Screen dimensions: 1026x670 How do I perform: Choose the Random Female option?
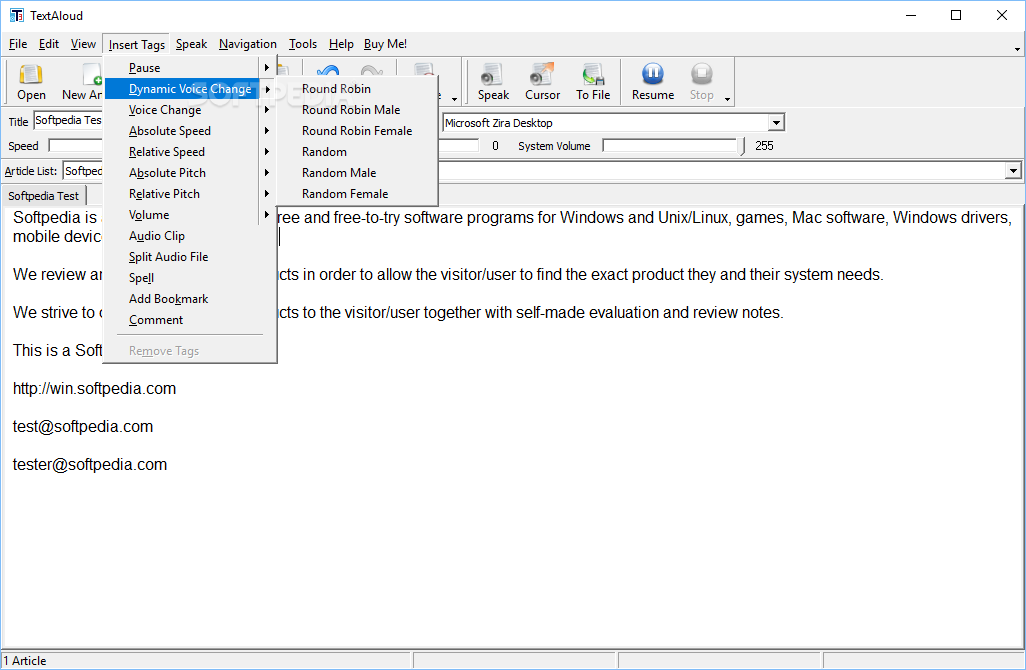coord(357,193)
